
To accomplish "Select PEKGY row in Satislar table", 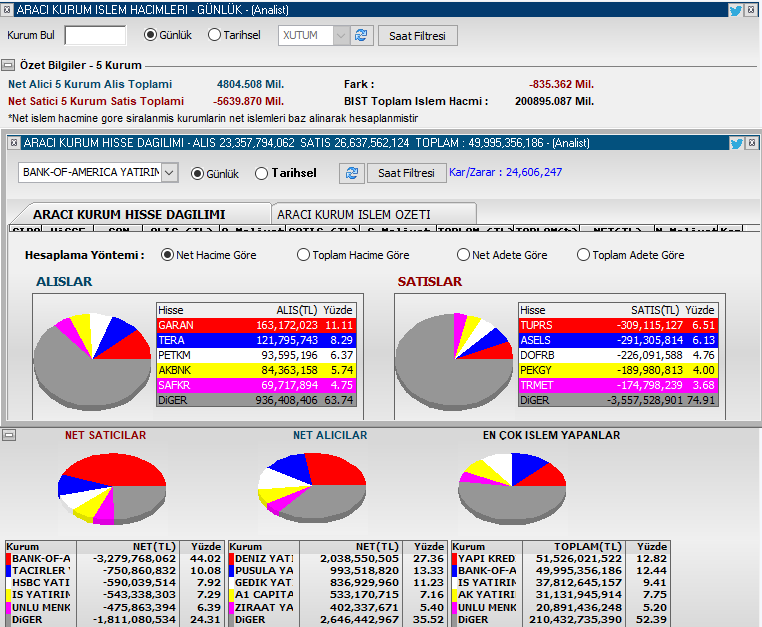I will pyautogui.click(x=618, y=370).
